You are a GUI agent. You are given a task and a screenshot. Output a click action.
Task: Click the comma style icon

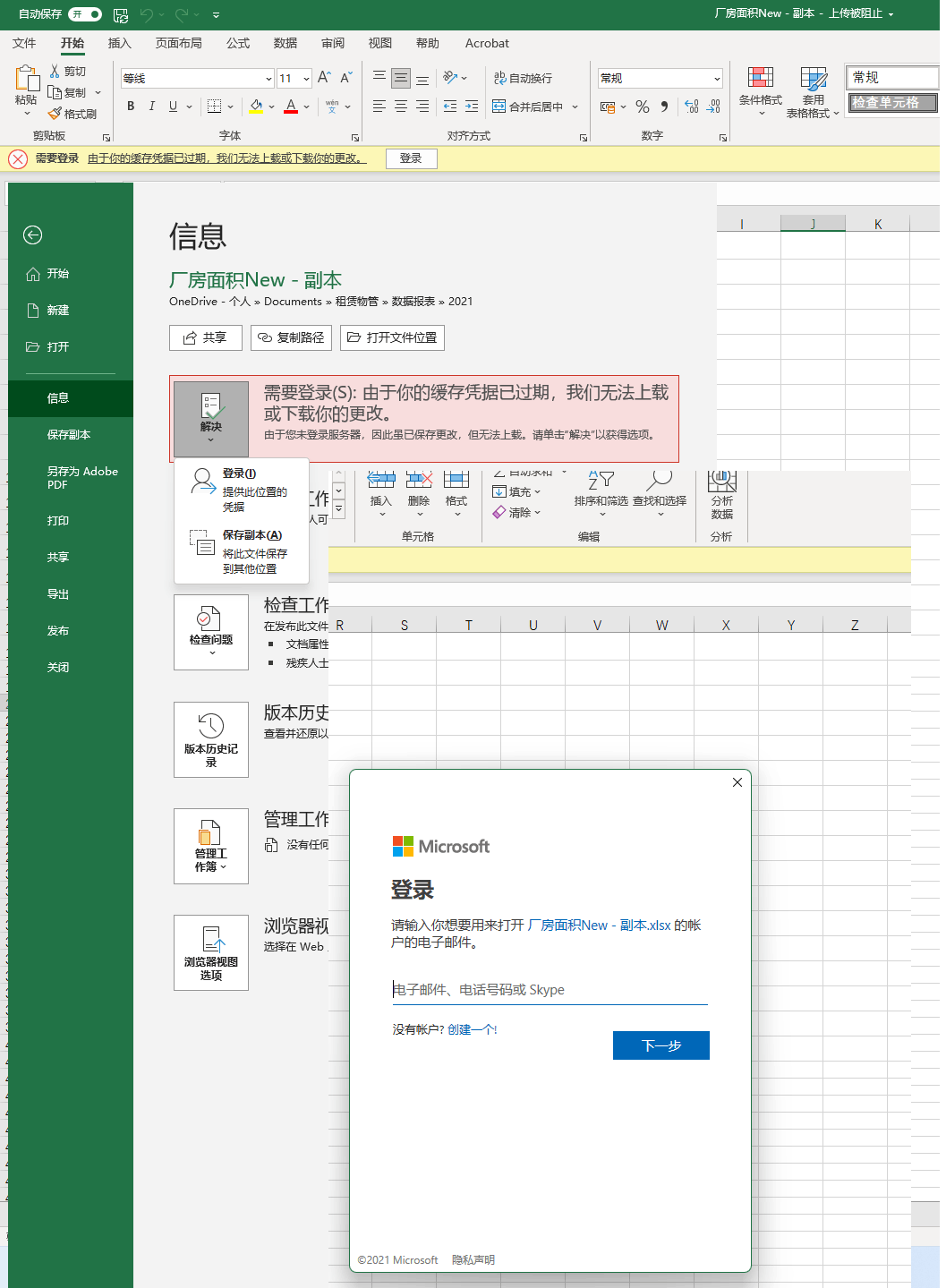point(664,107)
